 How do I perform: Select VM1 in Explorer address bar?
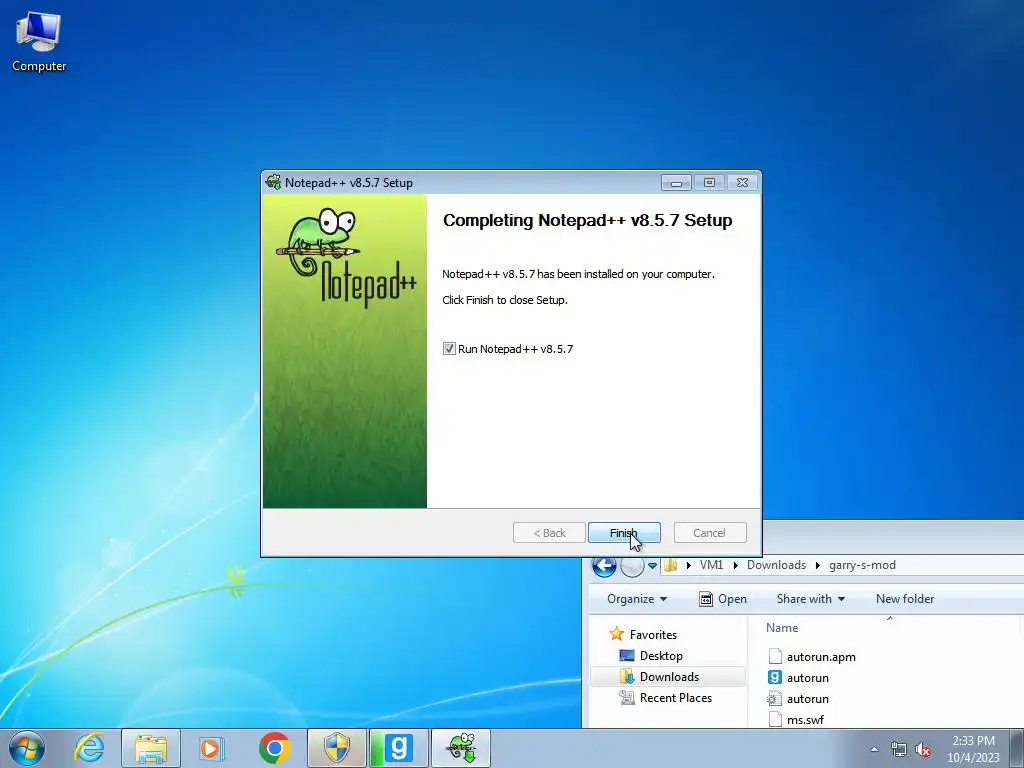tap(711, 566)
